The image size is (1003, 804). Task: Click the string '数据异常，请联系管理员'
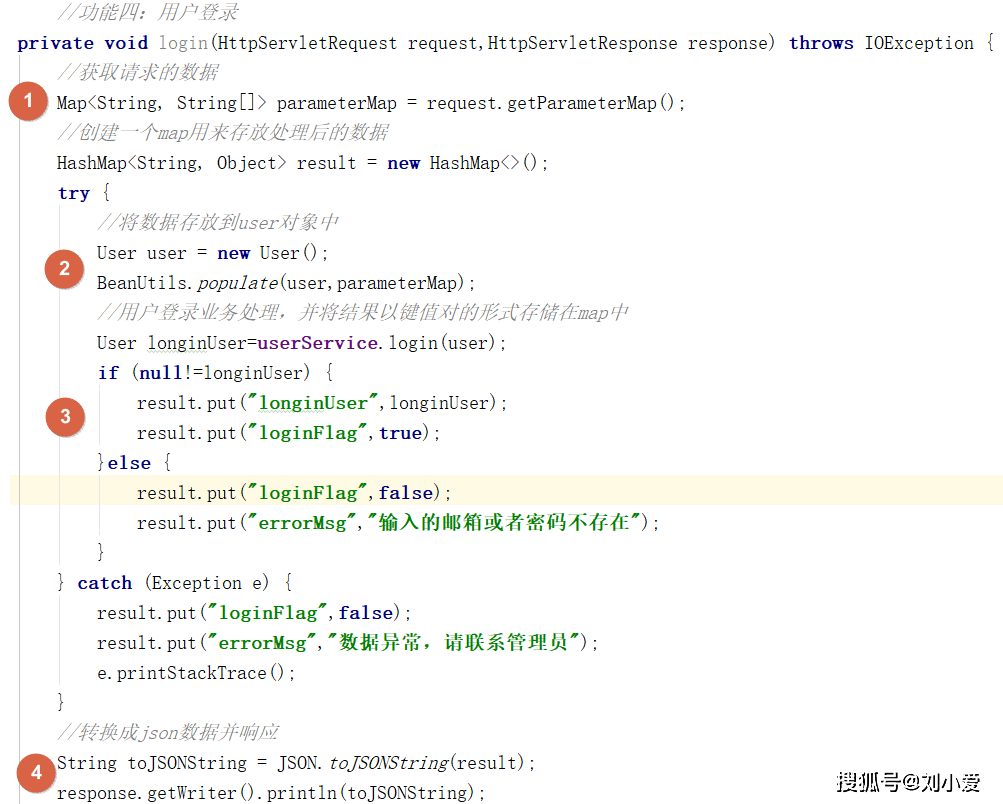point(454,642)
